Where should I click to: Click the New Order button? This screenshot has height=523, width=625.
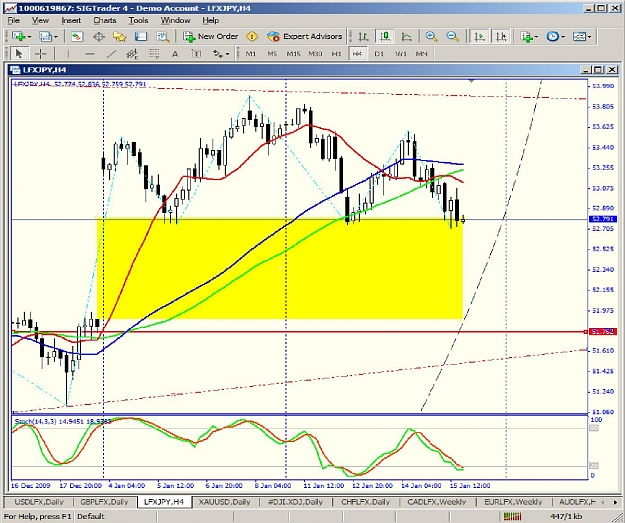click(210, 37)
